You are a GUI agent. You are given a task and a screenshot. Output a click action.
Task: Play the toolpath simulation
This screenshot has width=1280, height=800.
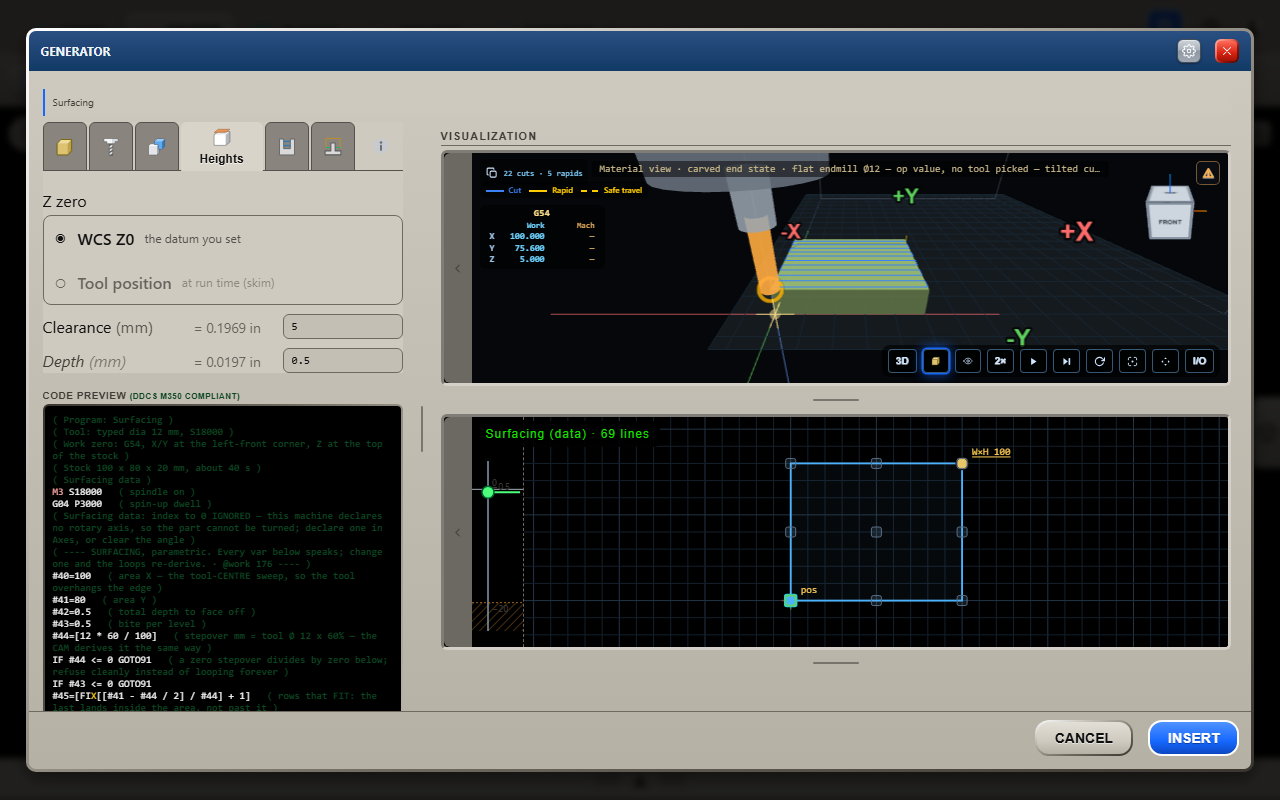1033,361
